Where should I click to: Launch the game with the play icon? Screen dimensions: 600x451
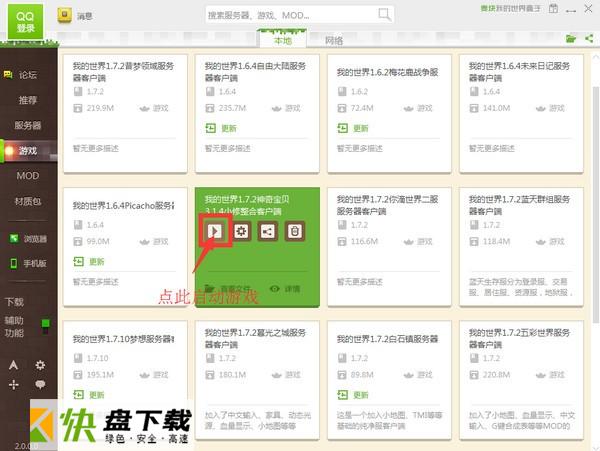[x=214, y=231]
